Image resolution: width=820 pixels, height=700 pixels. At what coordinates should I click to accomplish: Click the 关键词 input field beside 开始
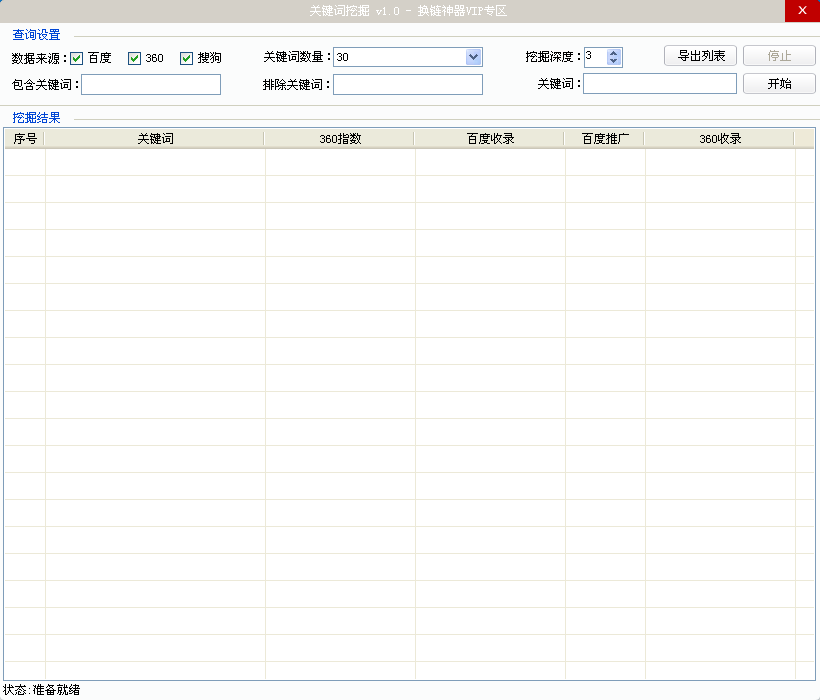pos(660,84)
